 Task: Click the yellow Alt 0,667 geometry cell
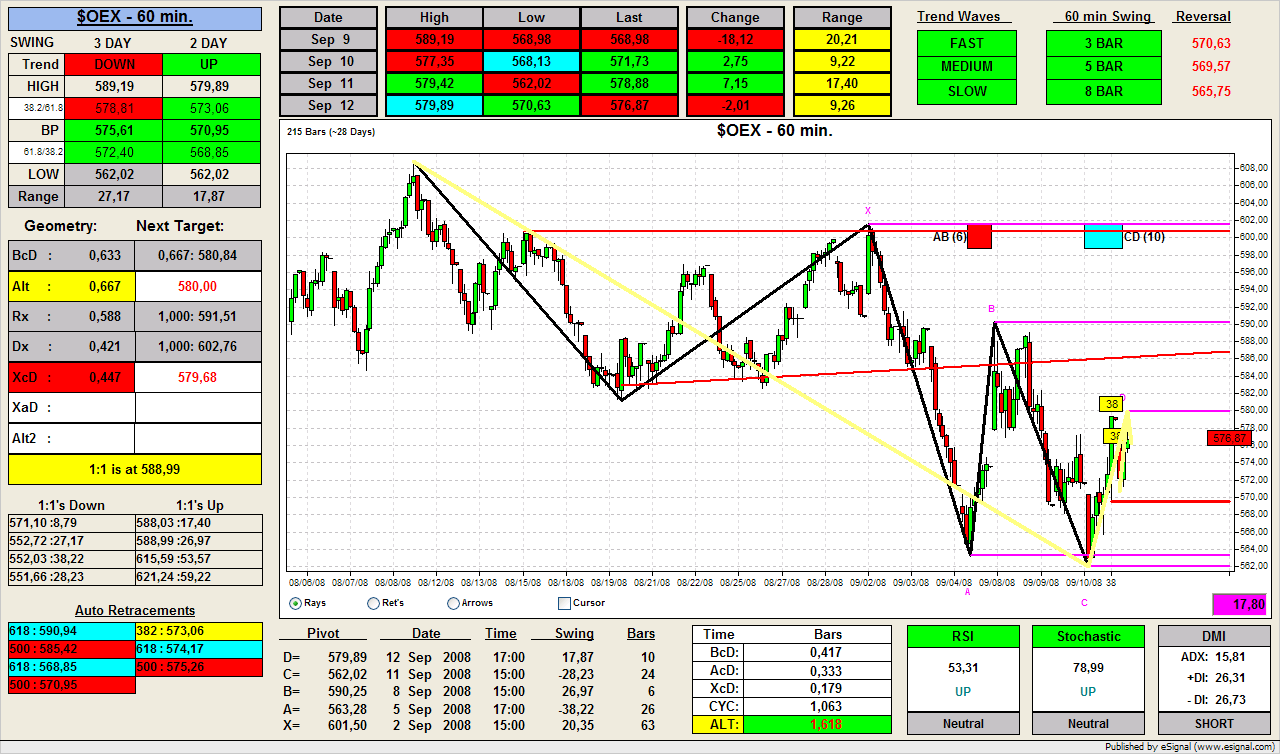click(x=71, y=286)
